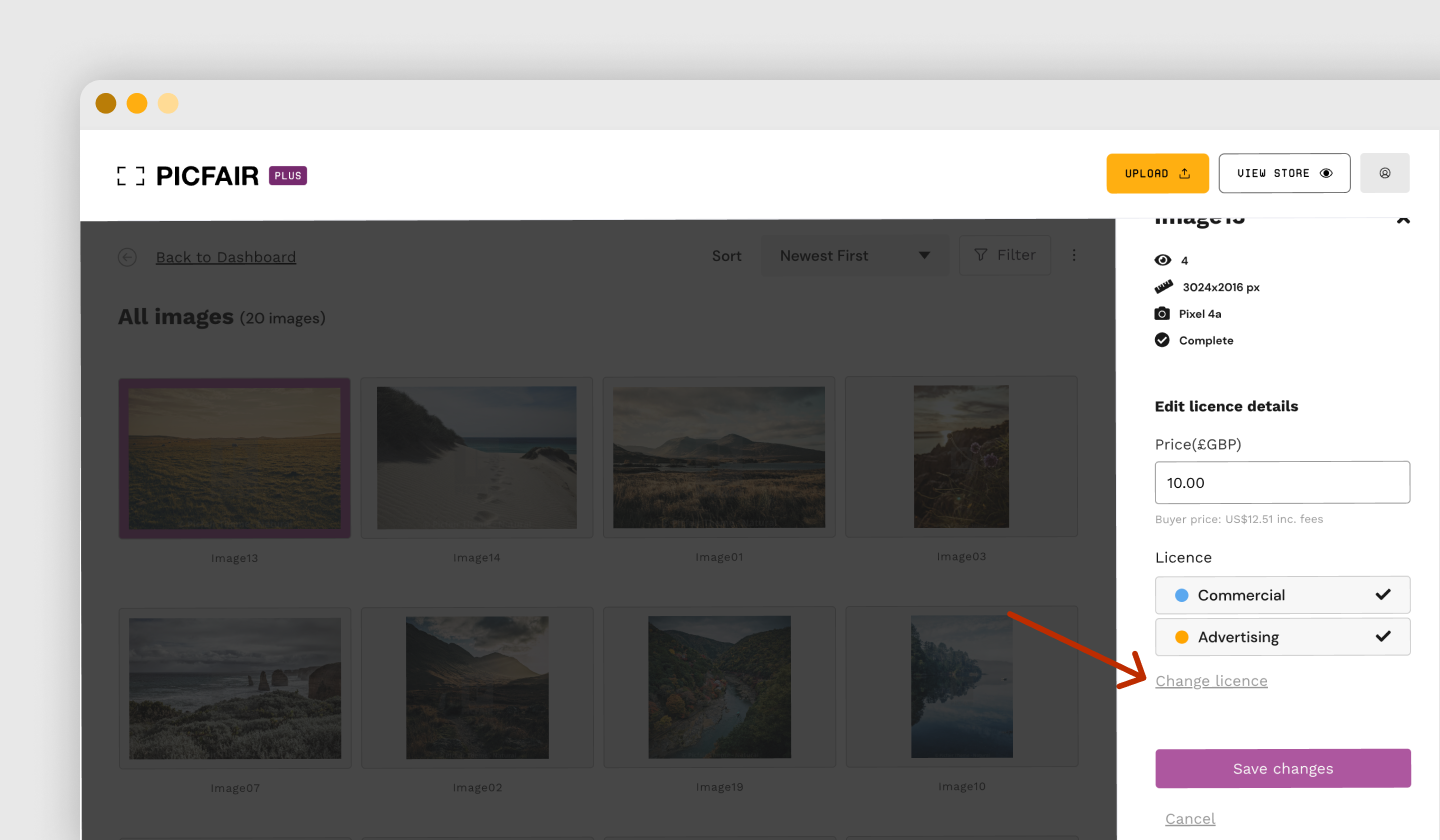
Task: Open the three-dot more options menu
Action: (1074, 255)
